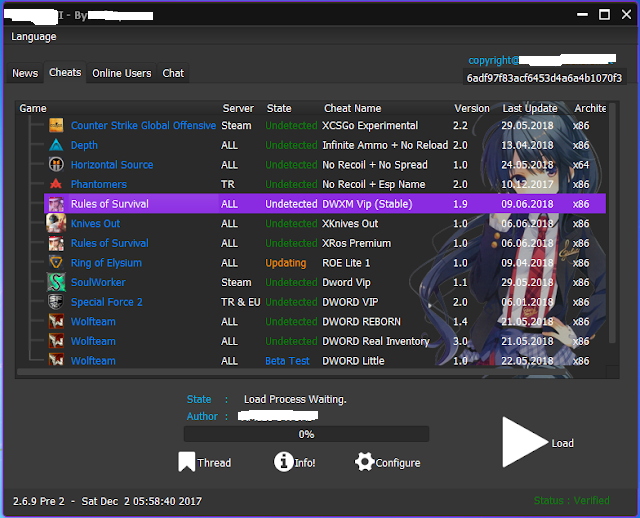The width and height of the screenshot is (640, 518).
Task: Sort by the Server column header
Action: pos(238,108)
